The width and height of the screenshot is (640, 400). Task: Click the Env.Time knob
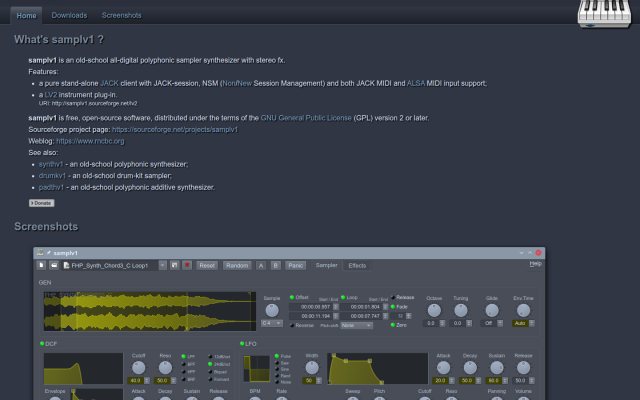(523, 310)
